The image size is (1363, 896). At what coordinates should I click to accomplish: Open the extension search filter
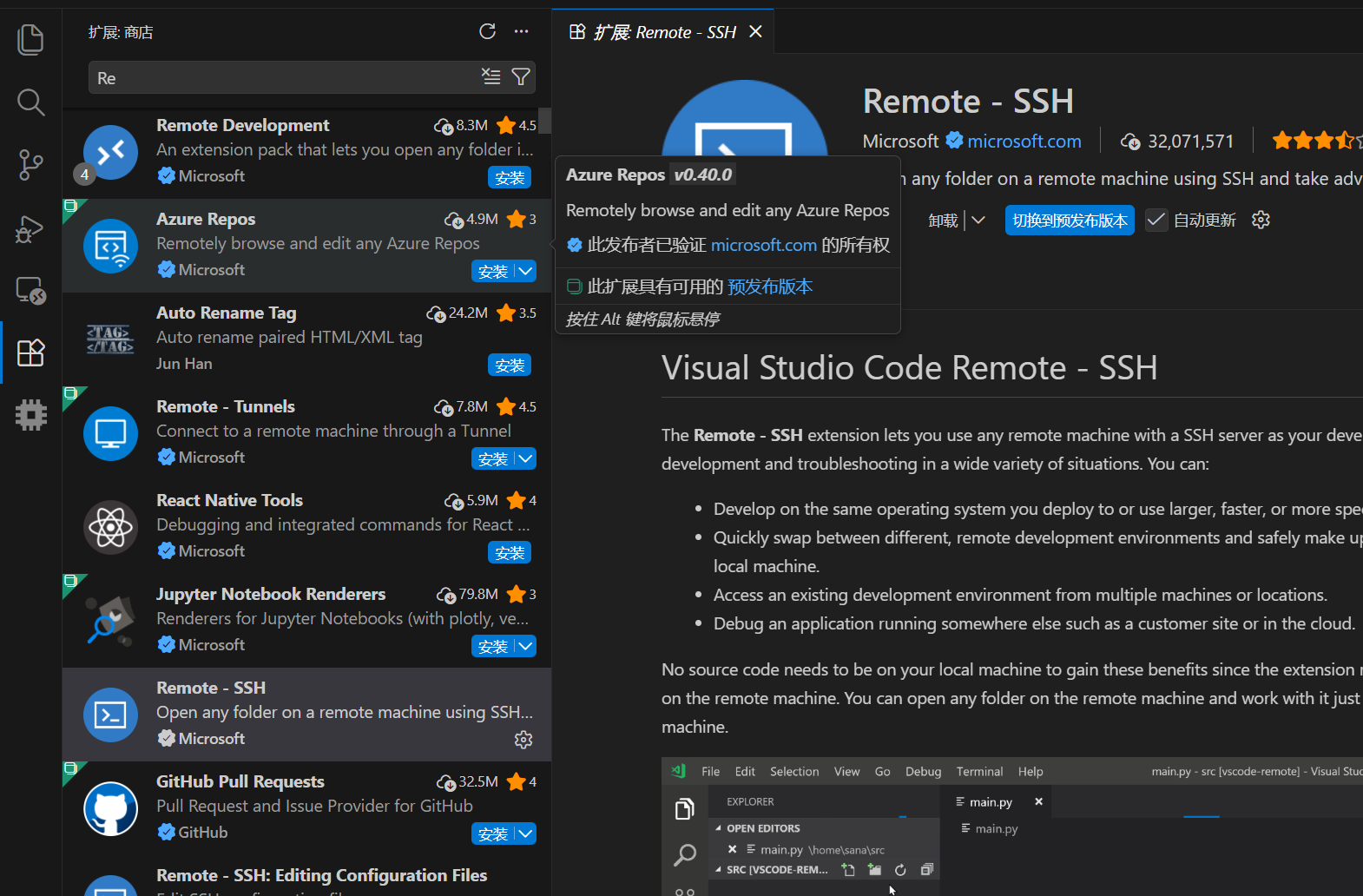tap(521, 77)
